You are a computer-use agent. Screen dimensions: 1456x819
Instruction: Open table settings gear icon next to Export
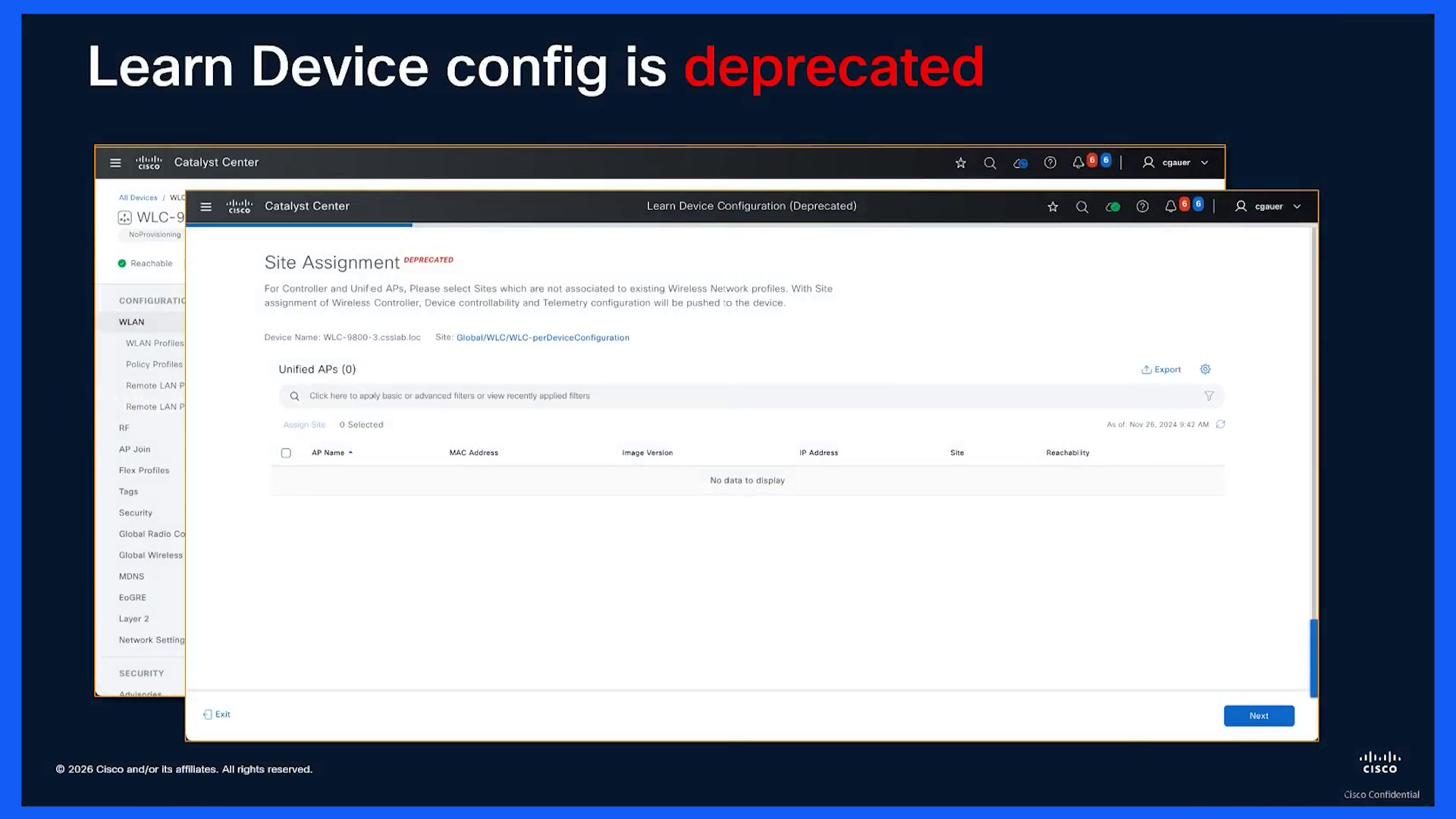(x=1205, y=369)
